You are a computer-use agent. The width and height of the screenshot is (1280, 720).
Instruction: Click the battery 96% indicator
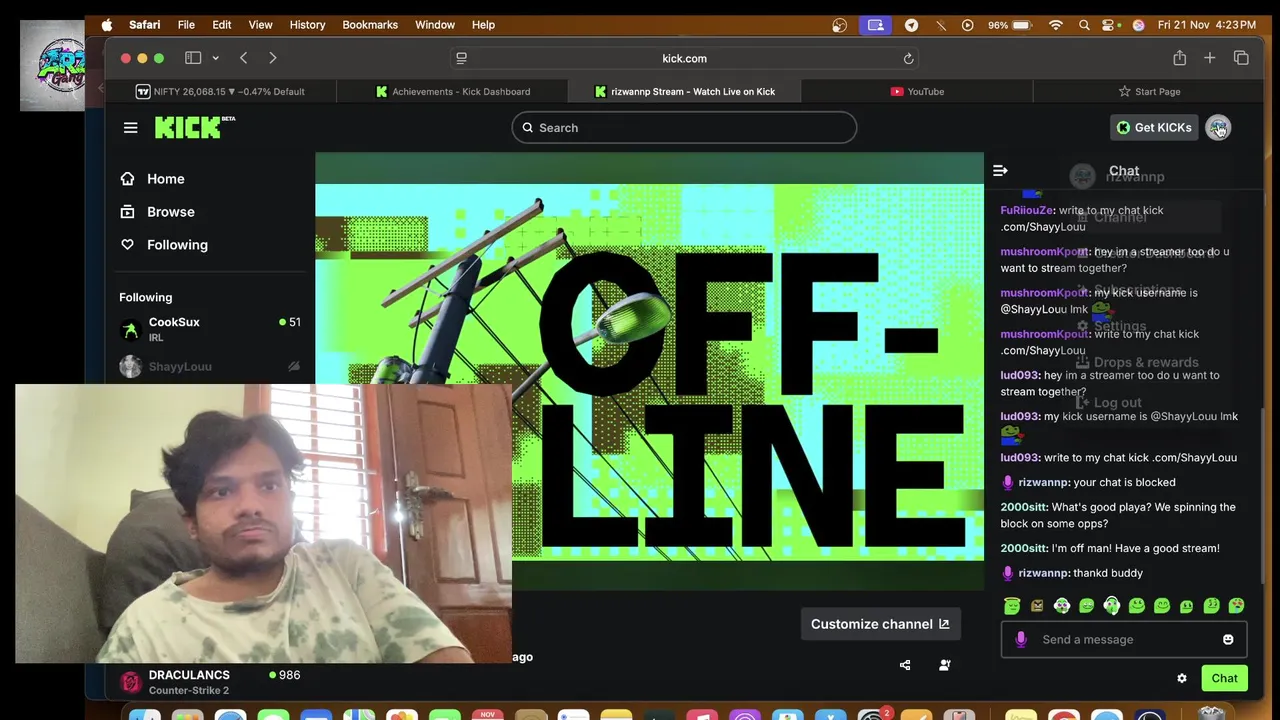coord(1010,25)
